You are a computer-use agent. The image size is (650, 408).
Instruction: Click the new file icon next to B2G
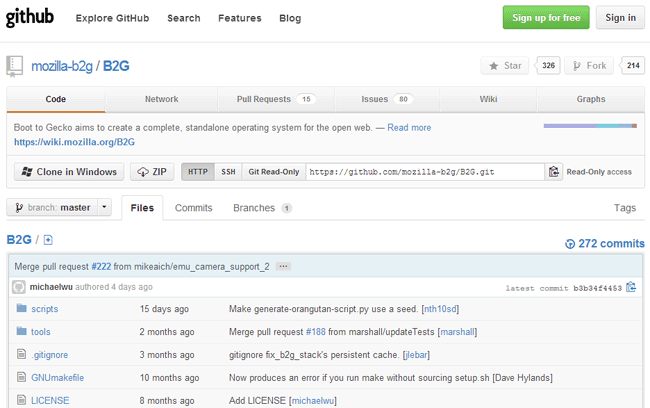click(x=48, y=240)
